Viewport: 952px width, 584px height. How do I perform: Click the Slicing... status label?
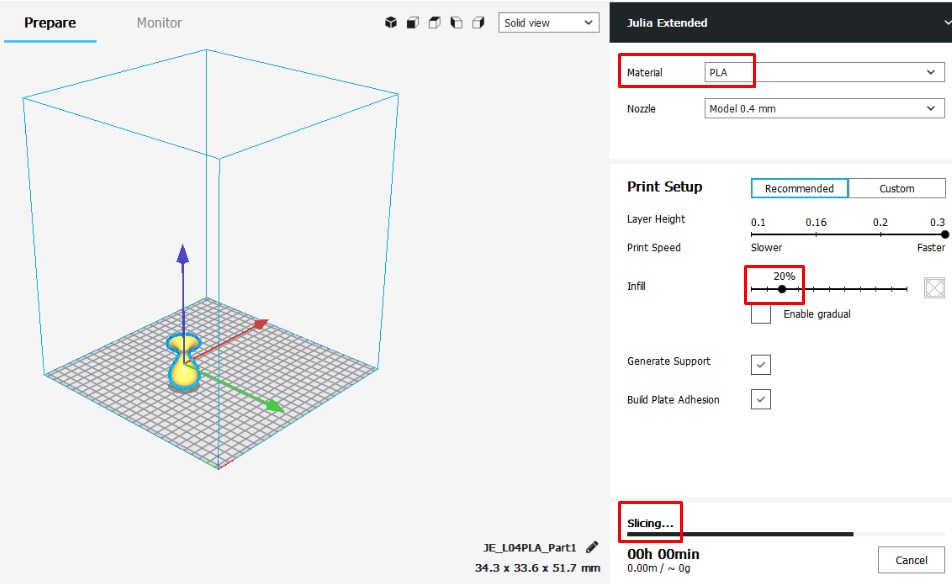pyautogui.click(x=650, y=523)
